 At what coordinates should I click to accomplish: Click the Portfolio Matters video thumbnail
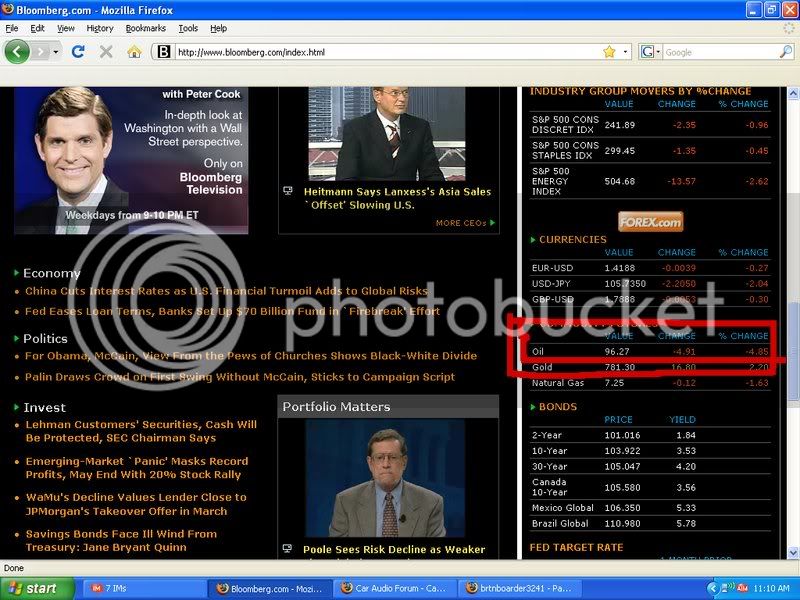385,478
